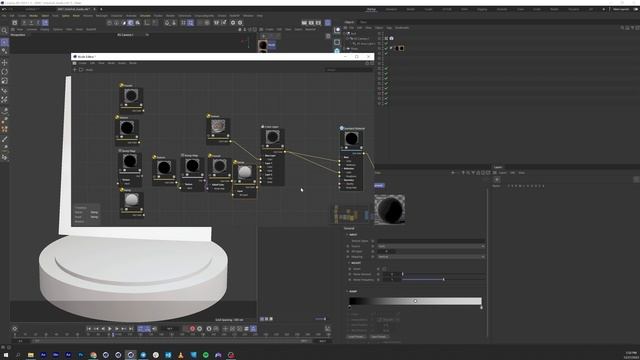Open timeline settings gear at far left
The width and height of the screenshot is (640, 360).
pyautogui.click(x=15, y=329)
